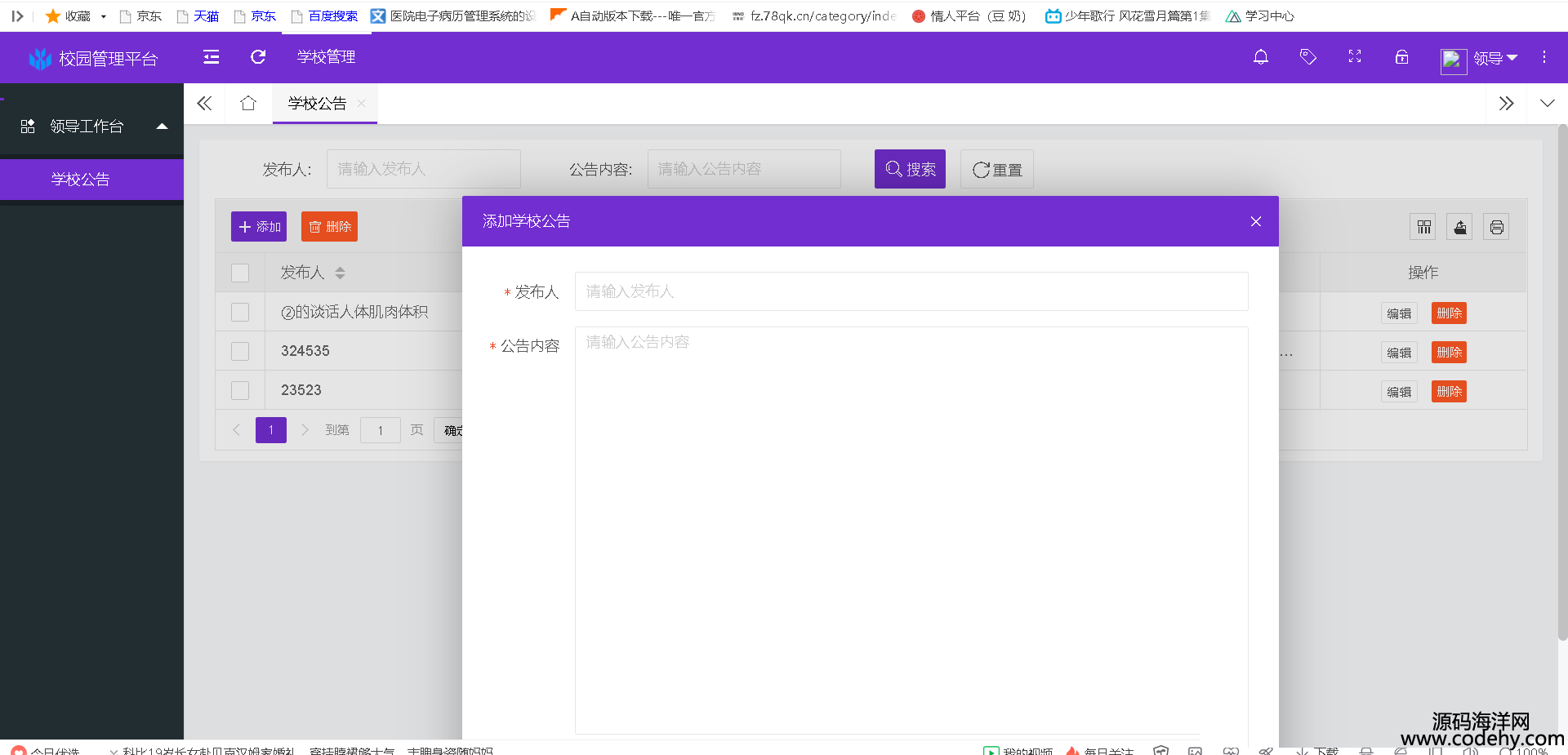This screenshot has height=755, width=1568.
Task: Click 删除 for the 324535 row
Action: pos(1449,353)
